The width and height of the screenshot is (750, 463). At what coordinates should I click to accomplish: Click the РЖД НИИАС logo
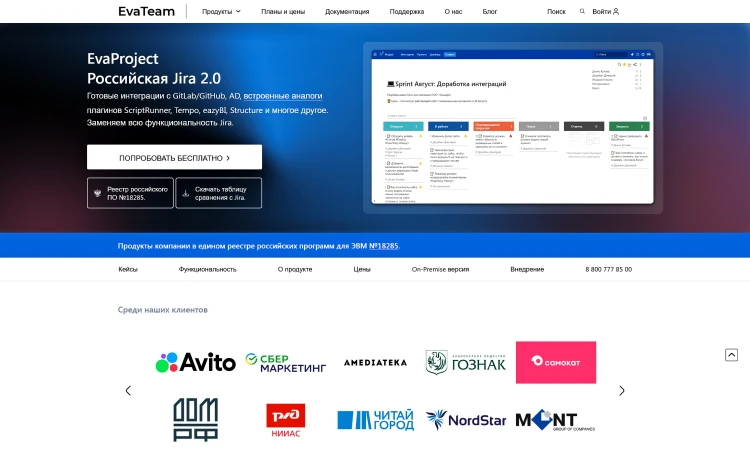pos(286,420)
